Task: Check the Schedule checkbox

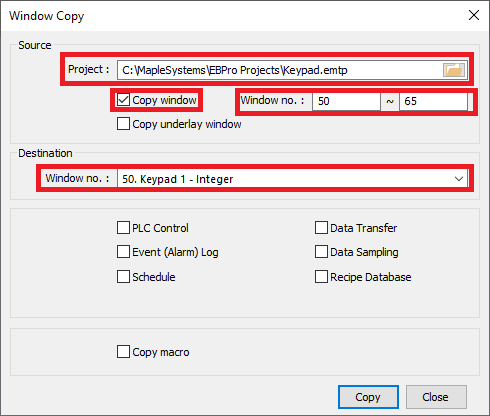Action: [x=123, y=277]
